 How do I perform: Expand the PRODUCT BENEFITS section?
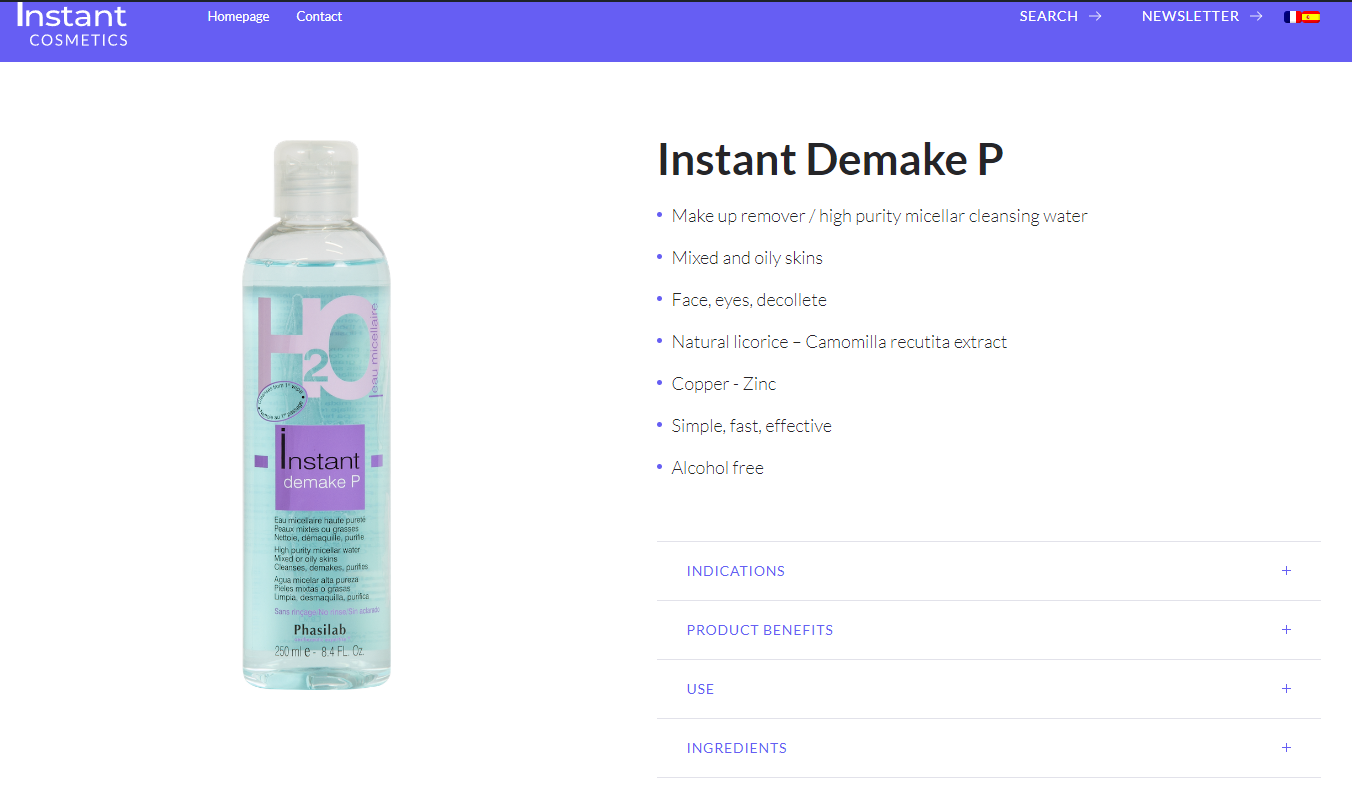coord(988,630)
